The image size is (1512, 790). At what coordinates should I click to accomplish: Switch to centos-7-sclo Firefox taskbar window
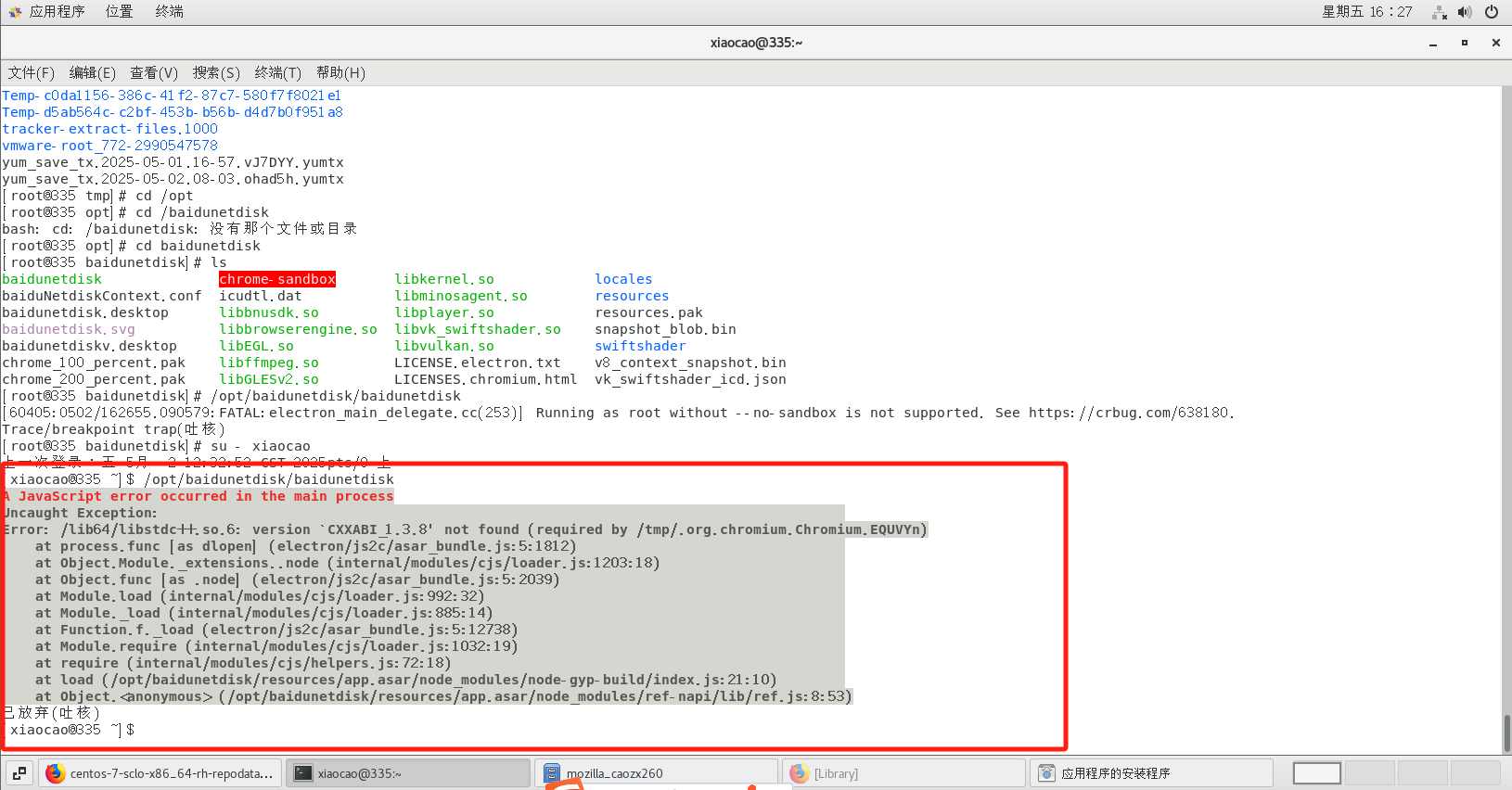tap(160, 773)
